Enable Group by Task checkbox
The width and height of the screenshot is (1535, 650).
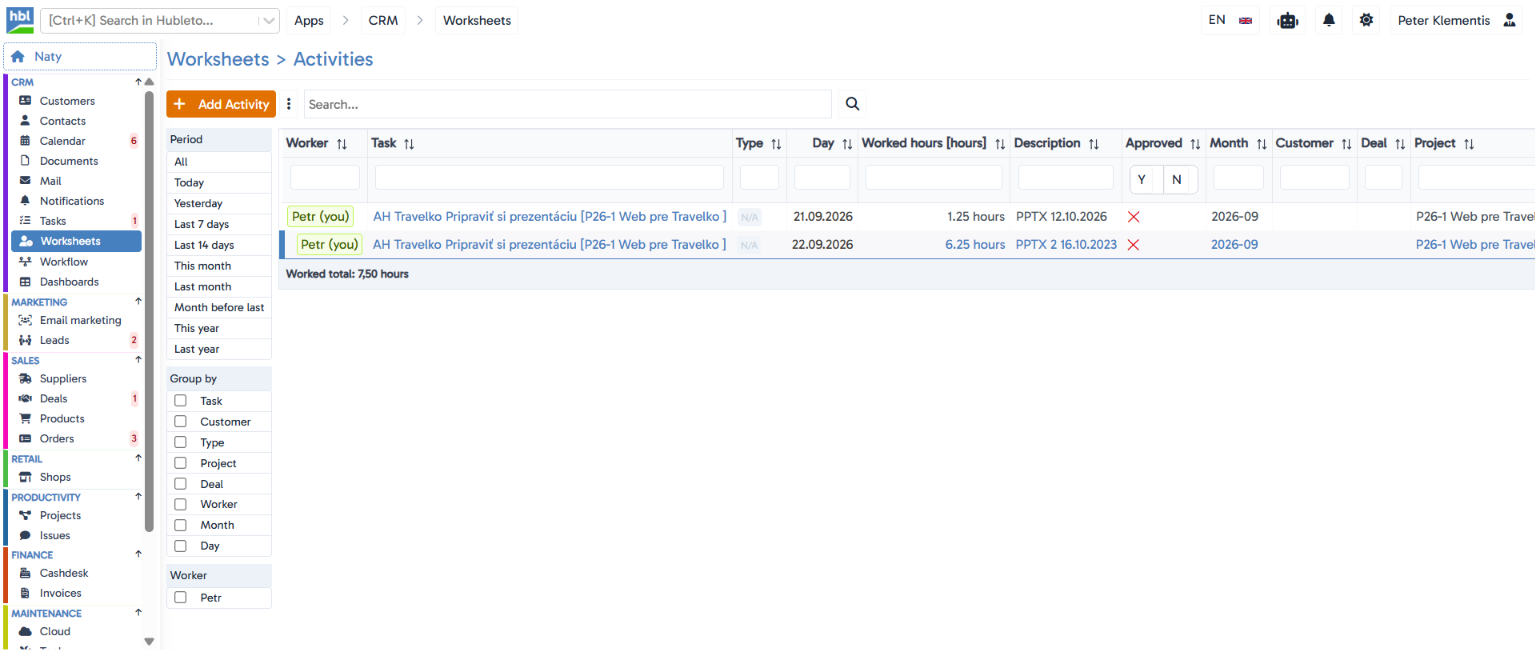coord(180,401)
